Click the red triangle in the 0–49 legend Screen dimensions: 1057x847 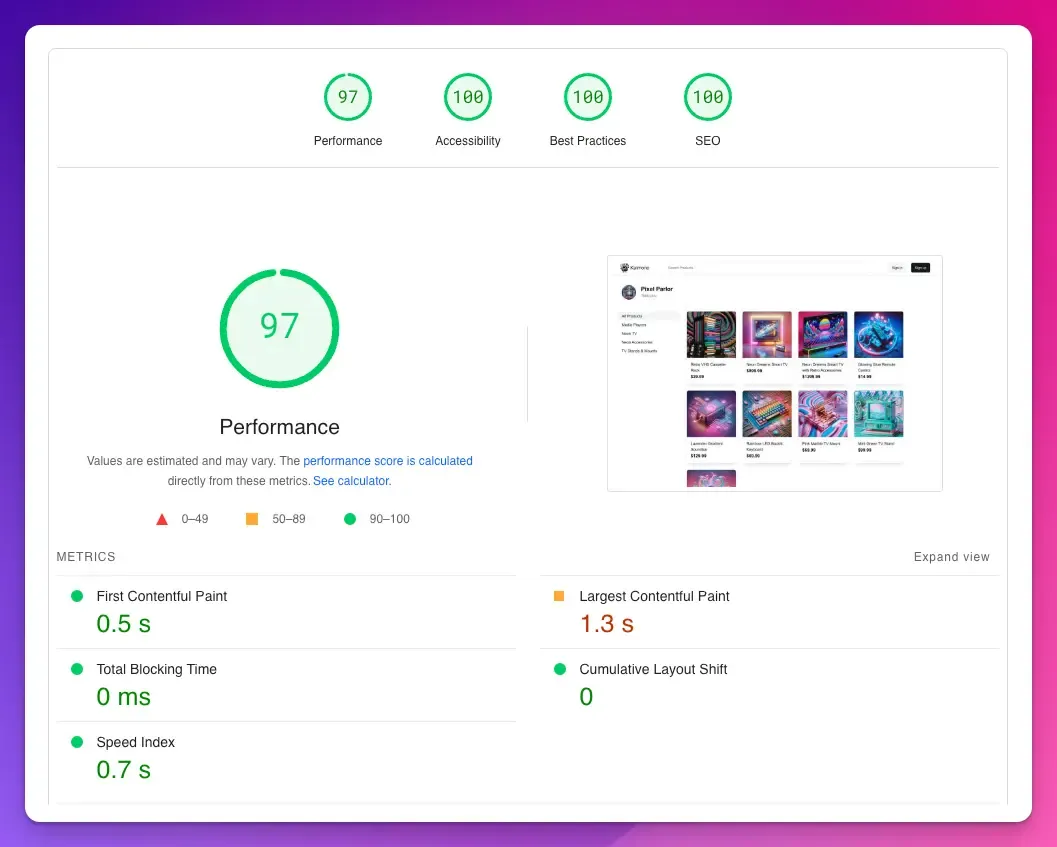pos(162,519)
